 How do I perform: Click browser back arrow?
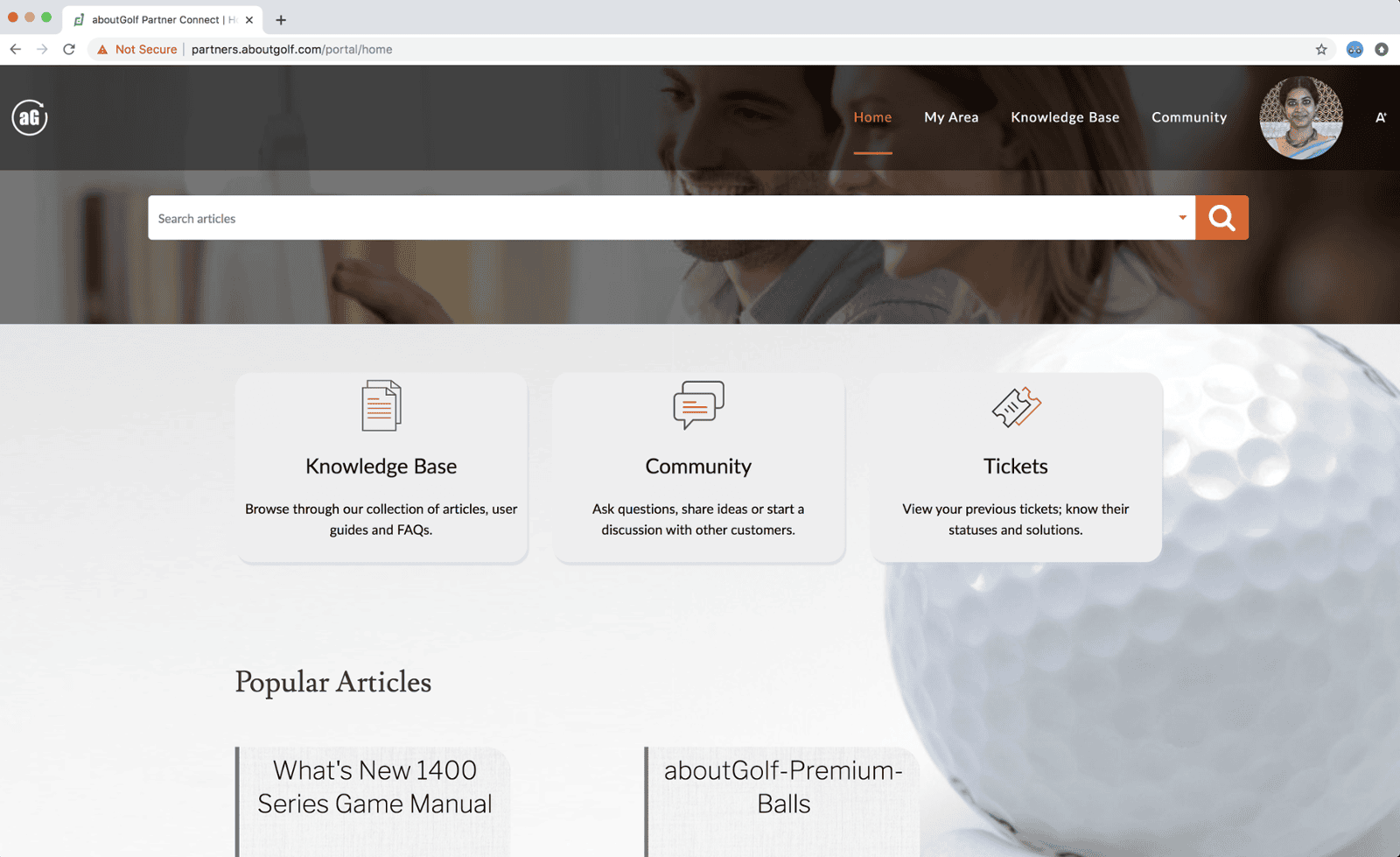[16, 49]
